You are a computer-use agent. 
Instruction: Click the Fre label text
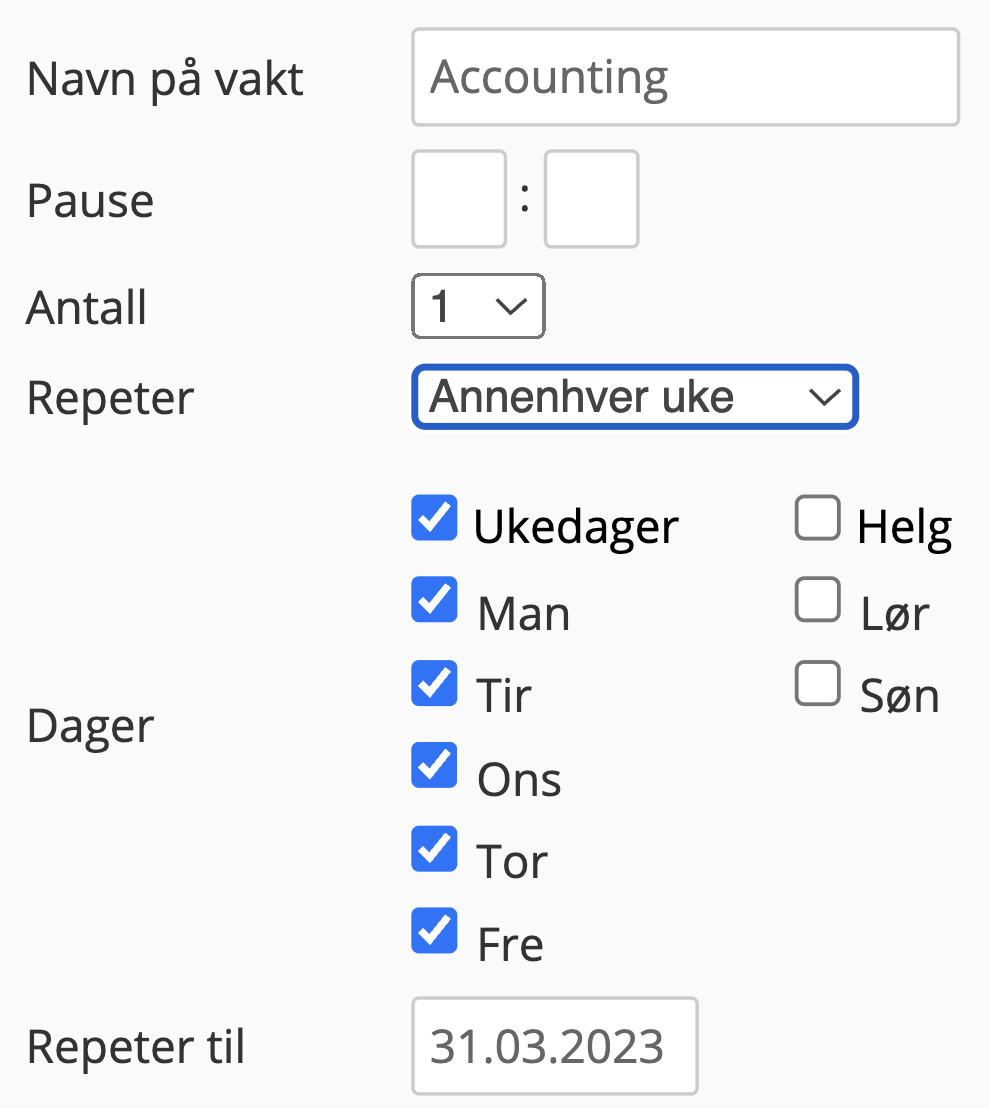510,944
